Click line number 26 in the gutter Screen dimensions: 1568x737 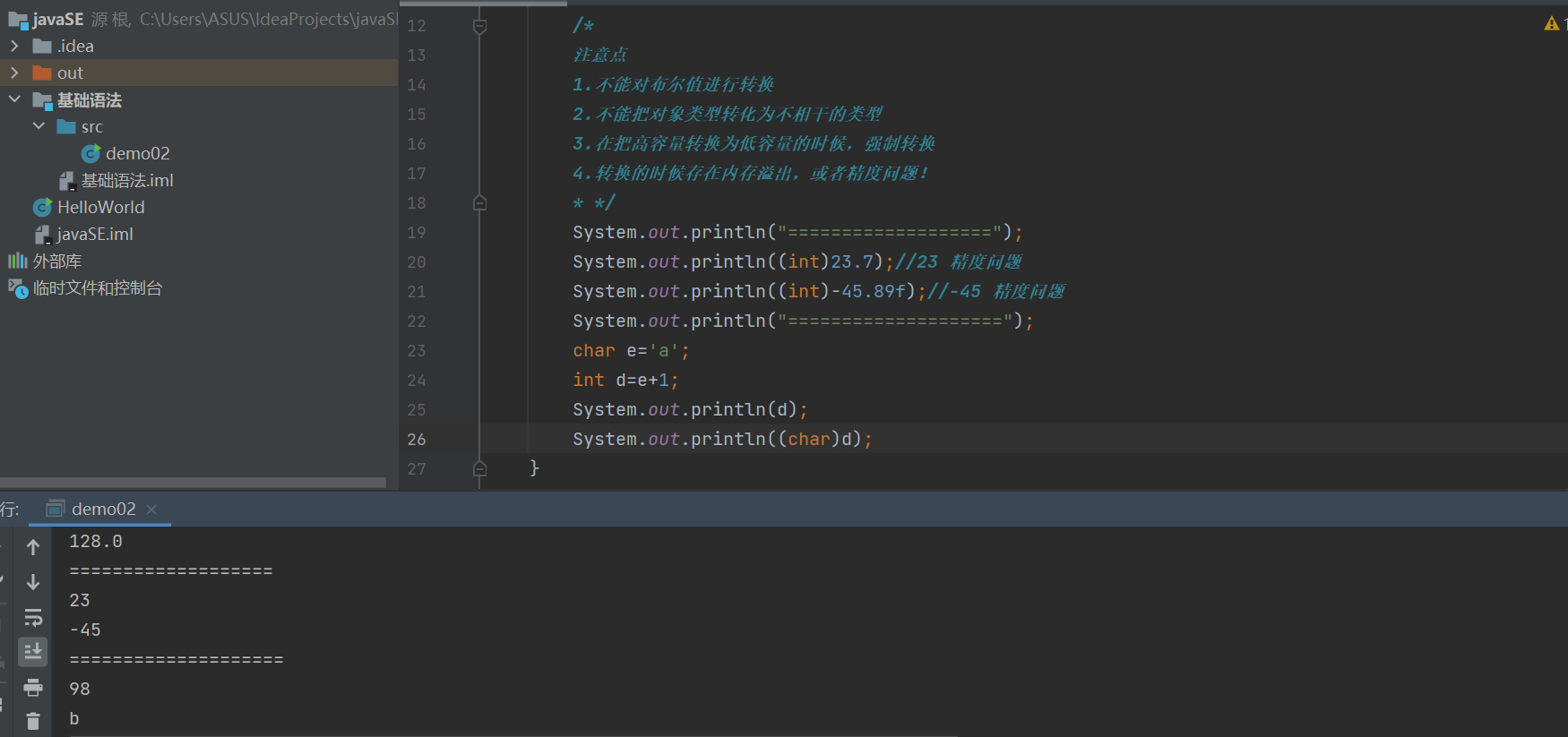(417, 439)
